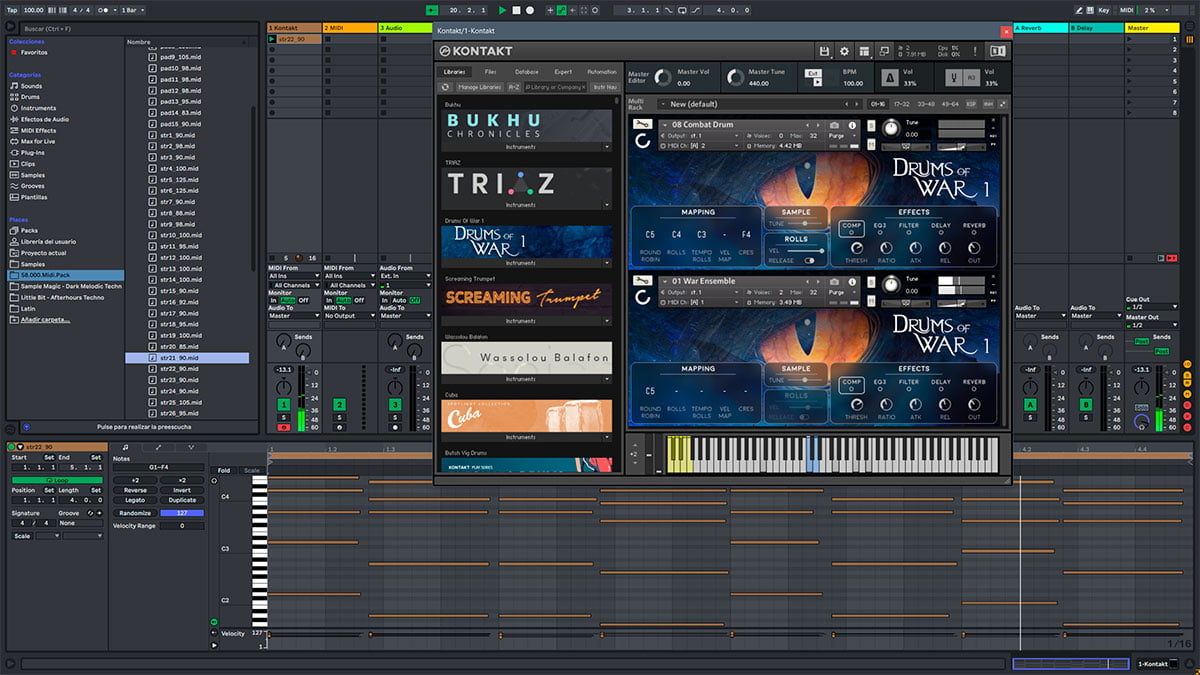Image resolution: width=1200 pixels, height=675 pixels.
Task: Click the Kontakt window close button
Action: coord(1006,31)
